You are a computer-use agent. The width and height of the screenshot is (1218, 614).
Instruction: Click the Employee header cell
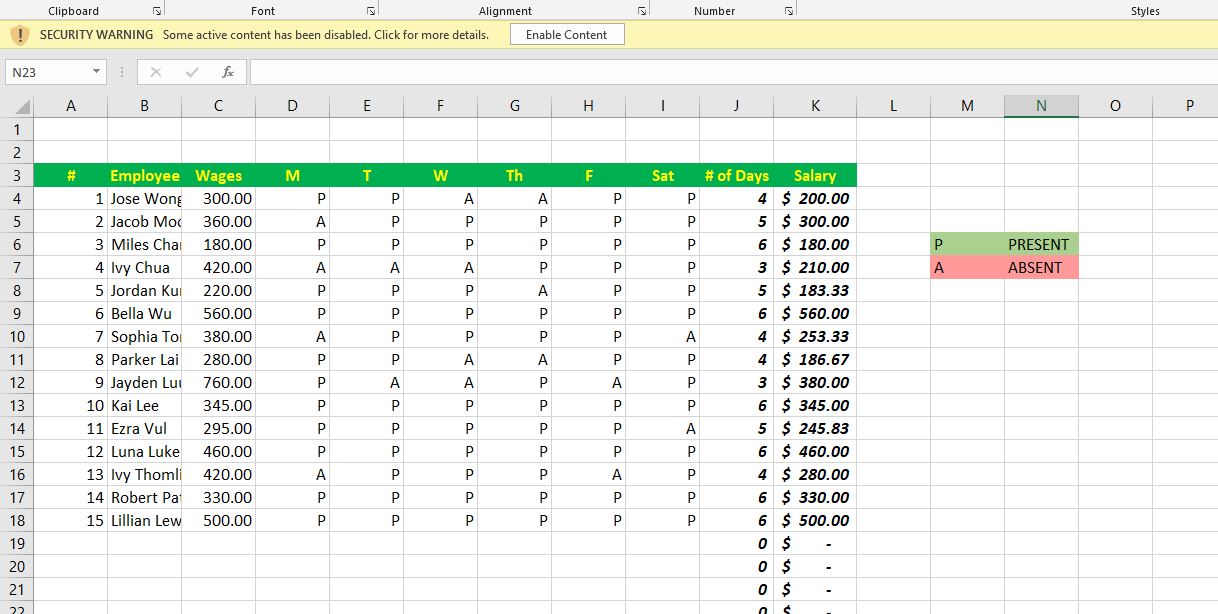coord(145,176)
